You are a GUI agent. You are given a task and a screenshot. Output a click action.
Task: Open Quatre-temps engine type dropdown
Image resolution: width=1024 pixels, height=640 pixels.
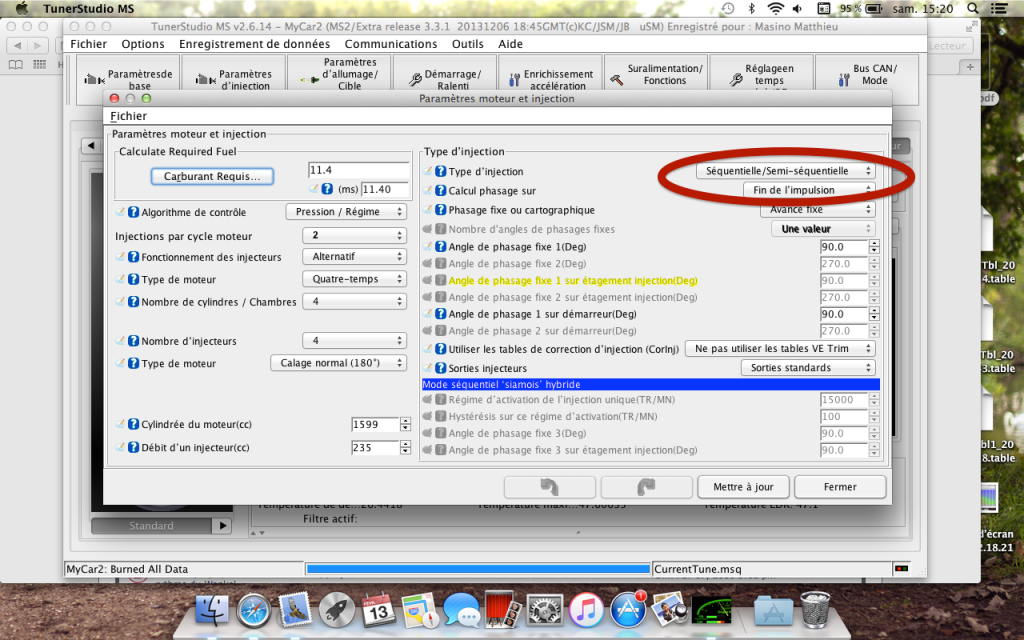coord(355,279)
